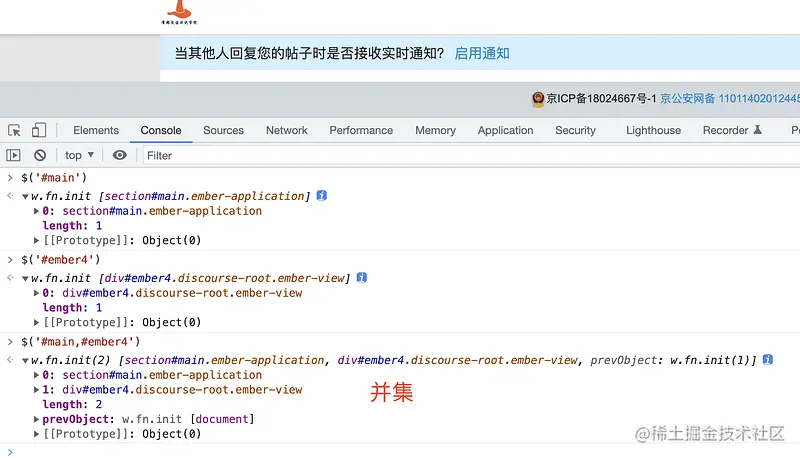
Task: Click the 'length: 2' property row
Action: pos(72,404)
